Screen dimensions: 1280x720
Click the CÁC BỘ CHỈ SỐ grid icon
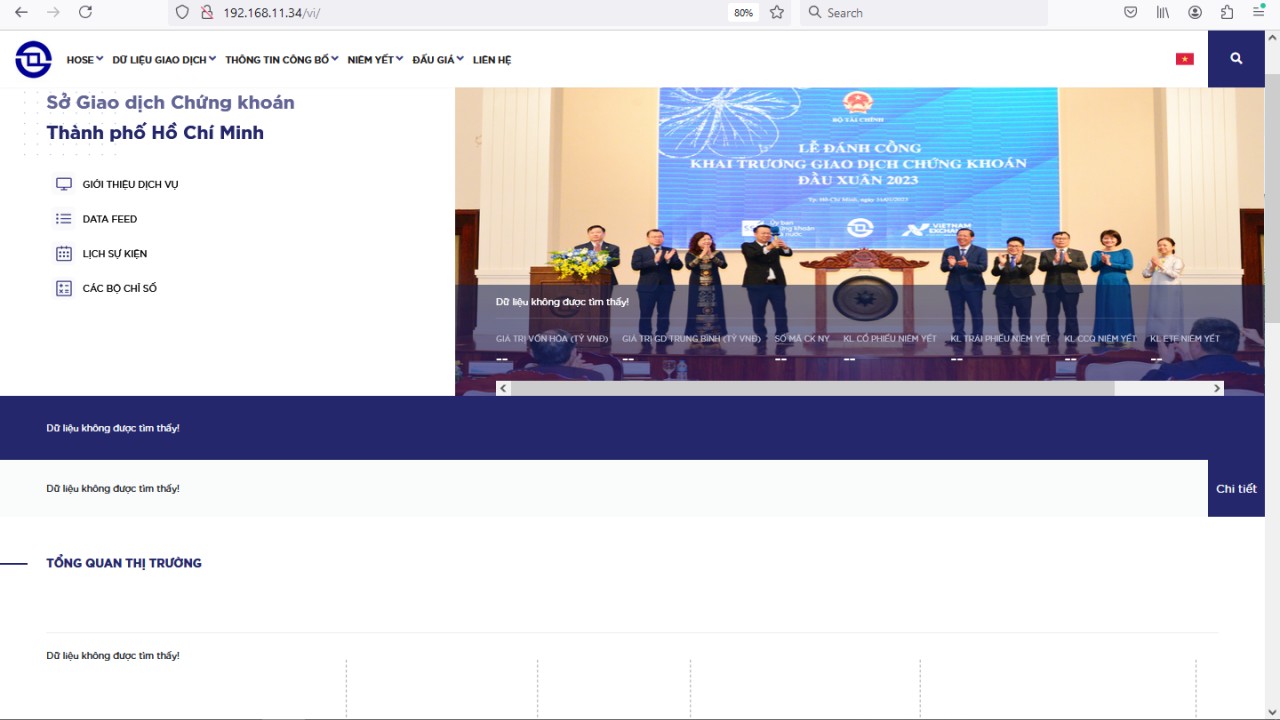63,288
